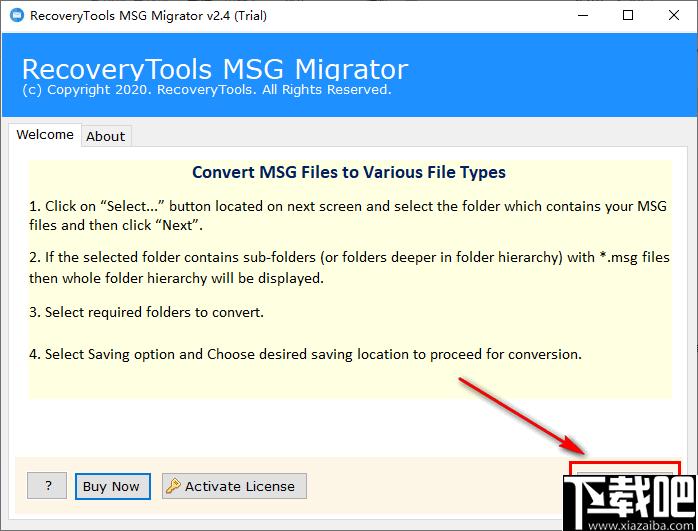The width and height of the screenshot is (698, 531).
Task: Click the app icon in the title bar
Action: 17,15
